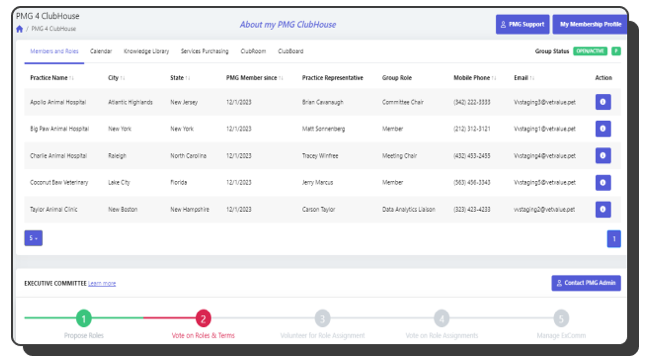This screenshot has width=649, height=362.
Task: Click New Hampshire state cell
Action: tap(190, 209)
